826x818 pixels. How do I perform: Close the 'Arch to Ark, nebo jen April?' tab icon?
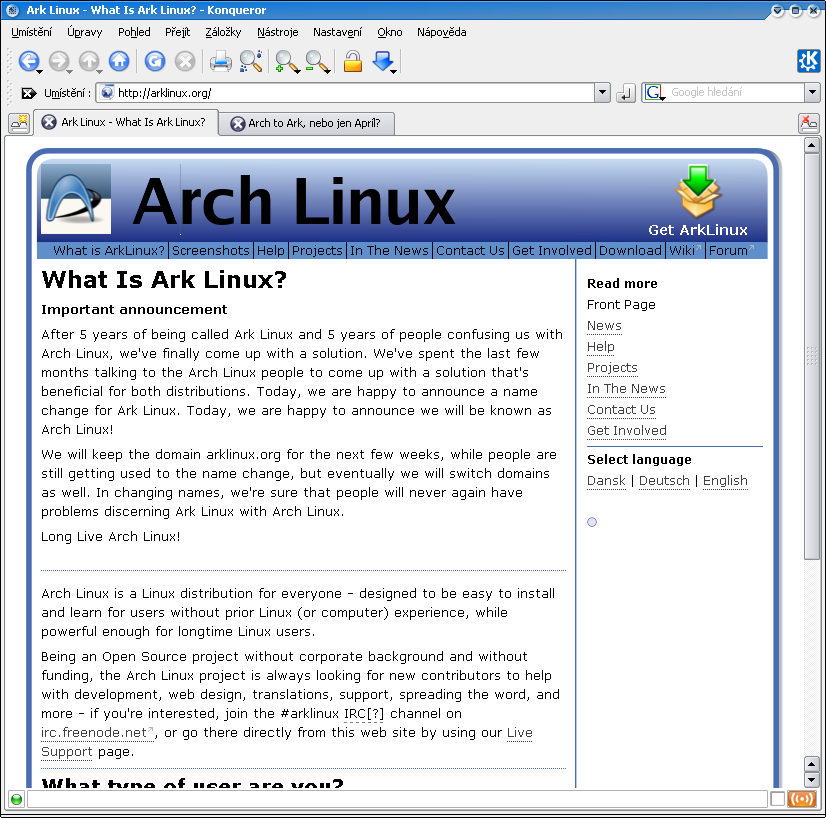238,124
